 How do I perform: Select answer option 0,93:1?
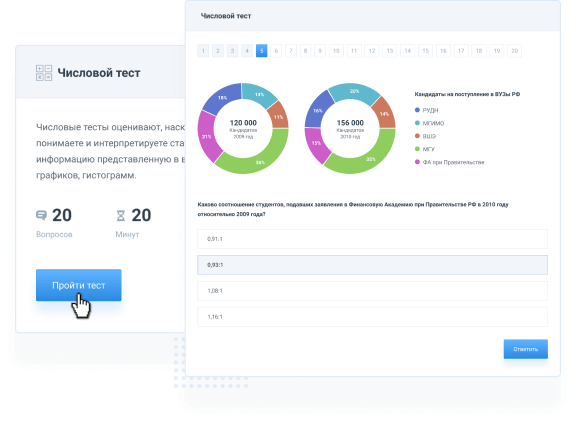tap(372, 265)
